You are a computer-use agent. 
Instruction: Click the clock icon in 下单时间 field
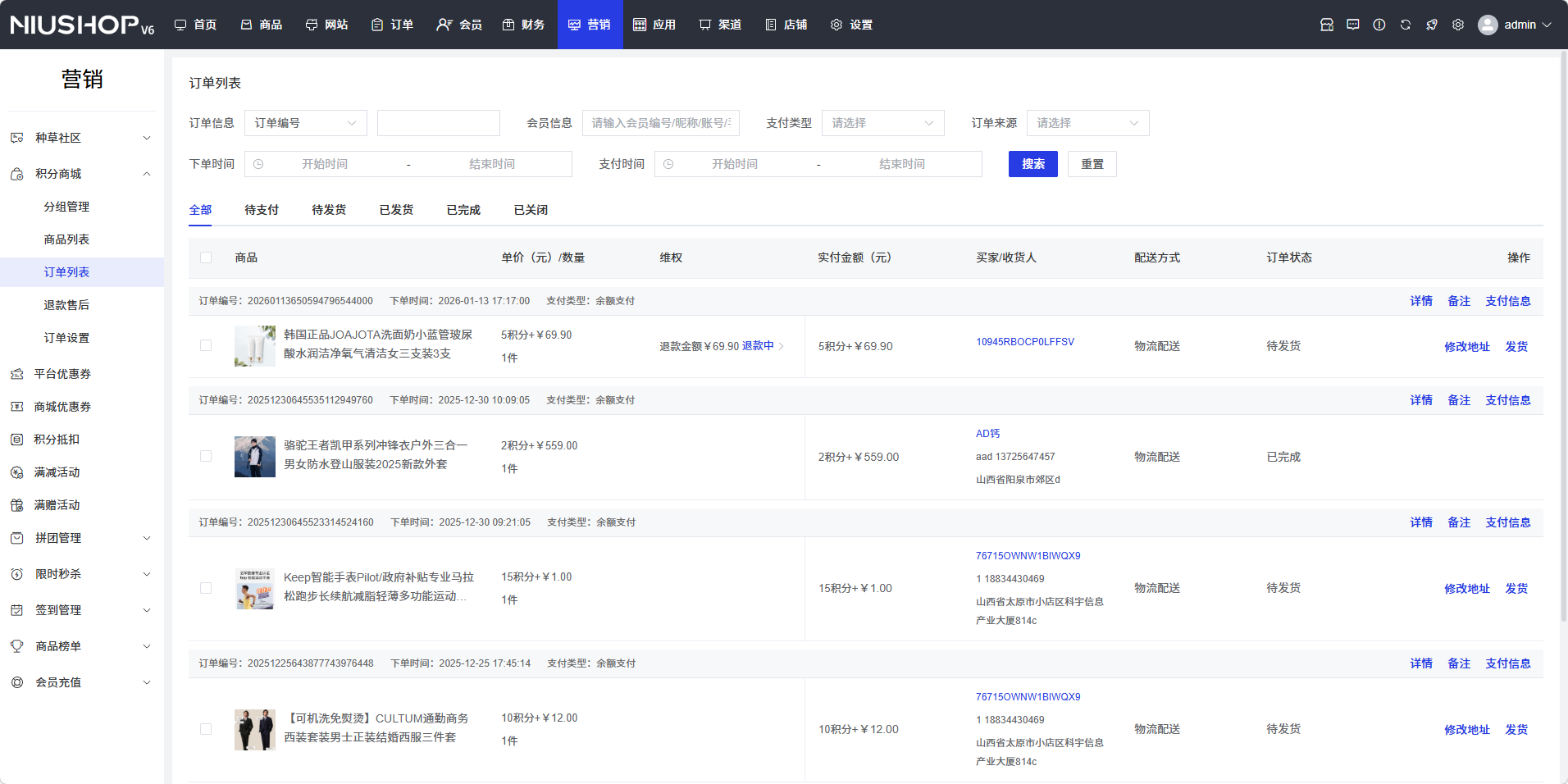pos(258,164)
